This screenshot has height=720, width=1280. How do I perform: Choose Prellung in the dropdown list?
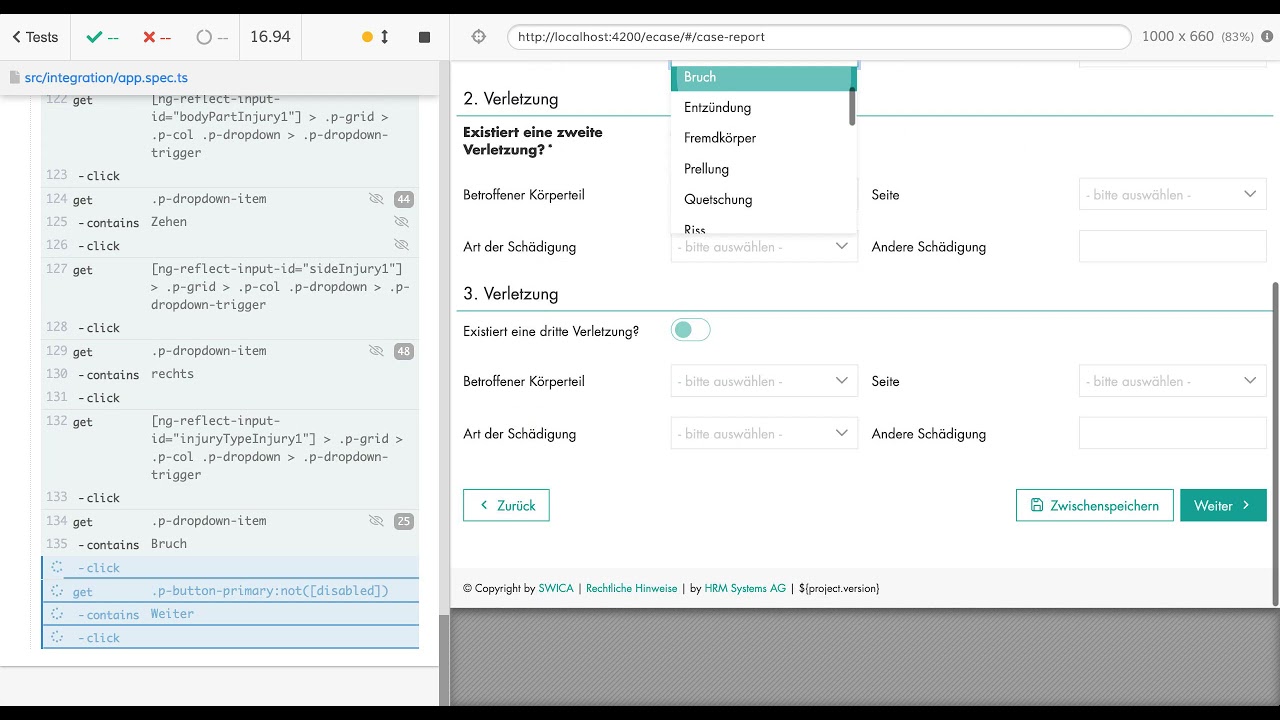[x=764, y=169]
